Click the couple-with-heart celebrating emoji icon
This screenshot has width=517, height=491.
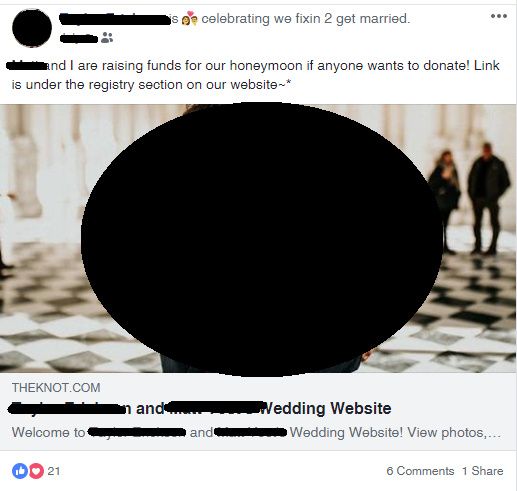tap(189, 18)
